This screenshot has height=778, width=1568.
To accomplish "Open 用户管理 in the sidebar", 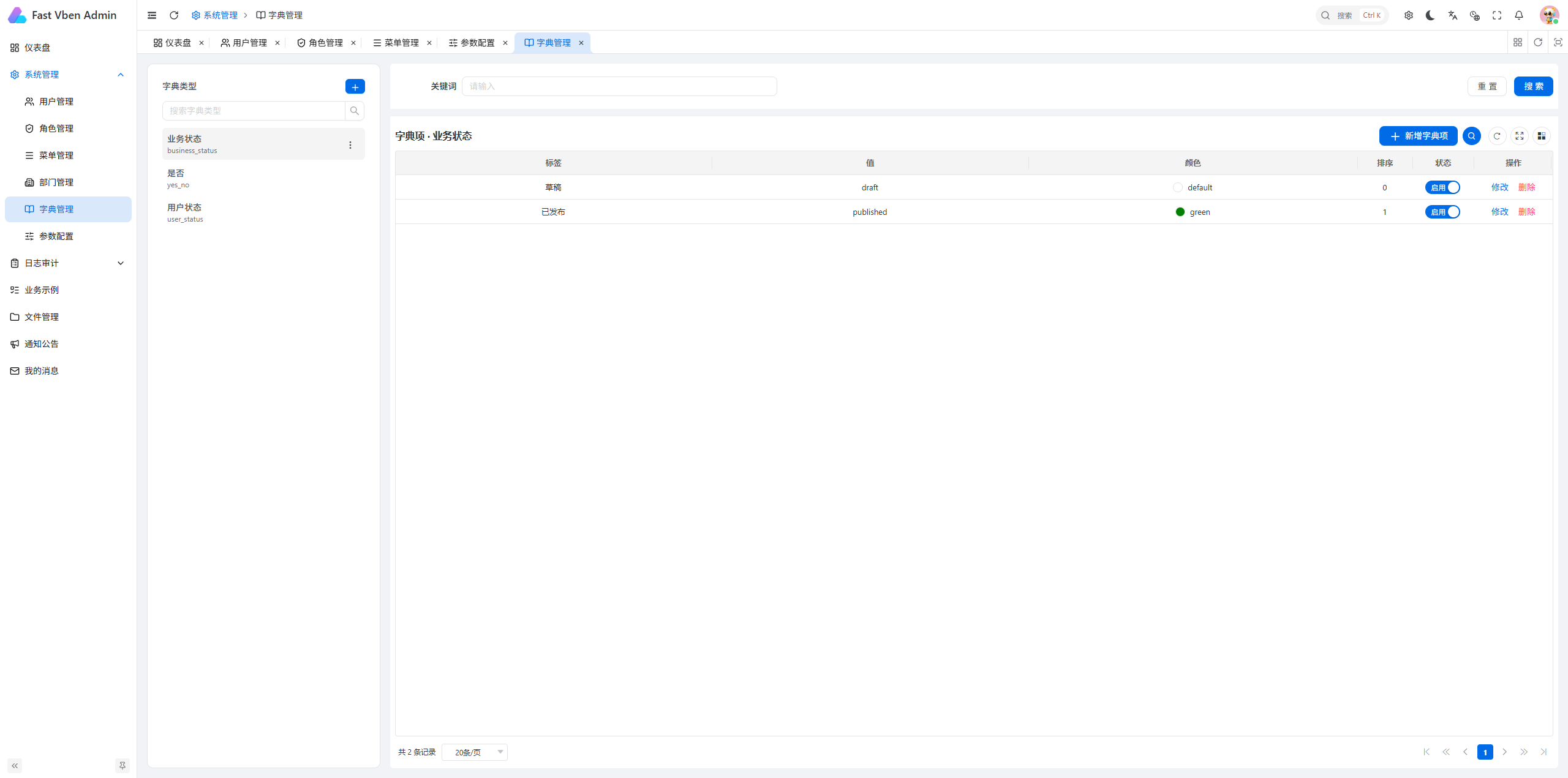I will (x=68, y=102).
